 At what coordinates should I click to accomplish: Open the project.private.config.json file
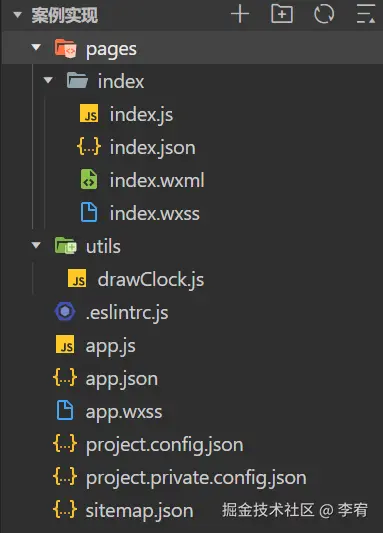(x=196, y=478)
